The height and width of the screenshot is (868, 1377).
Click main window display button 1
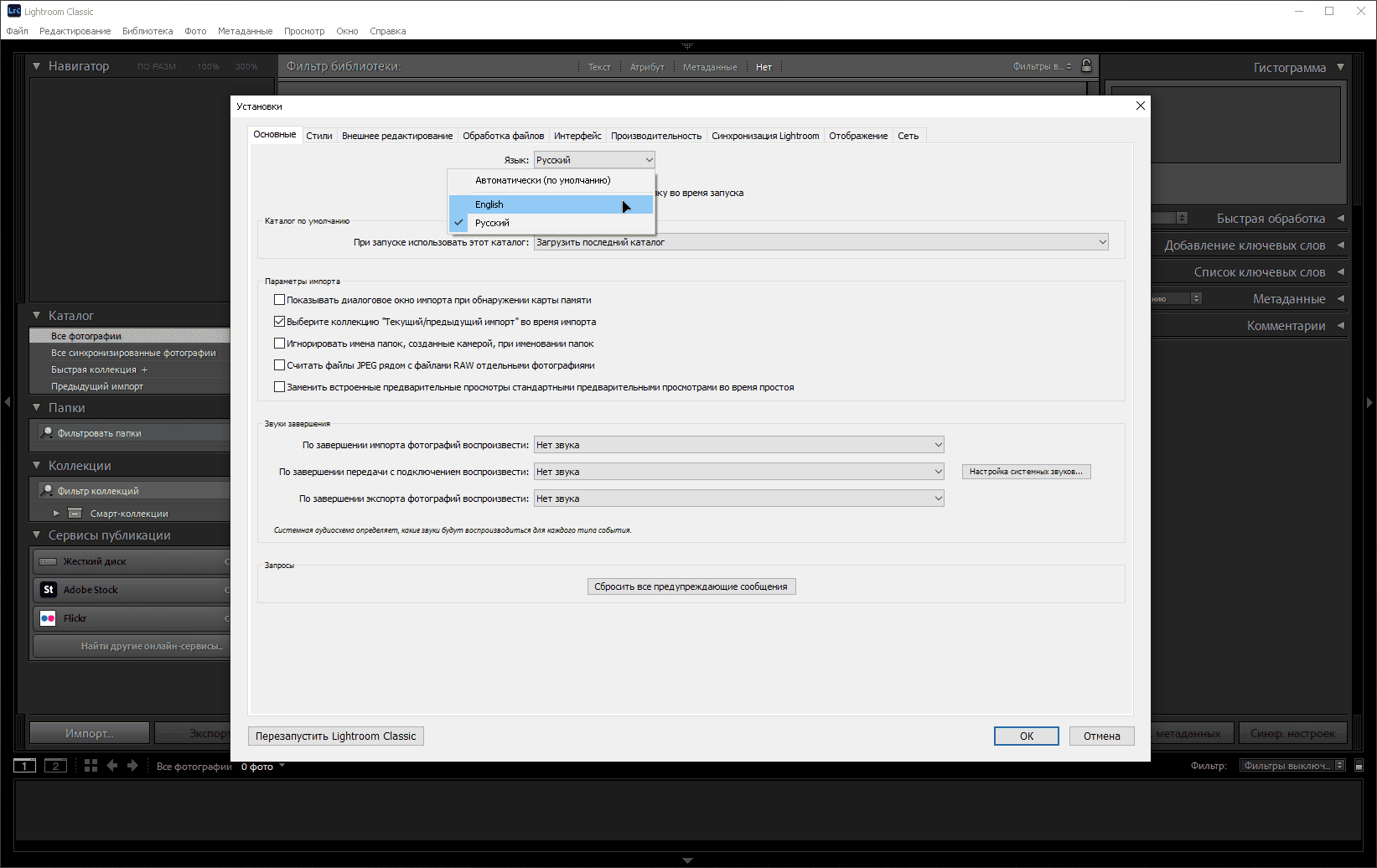pos(25,766)
